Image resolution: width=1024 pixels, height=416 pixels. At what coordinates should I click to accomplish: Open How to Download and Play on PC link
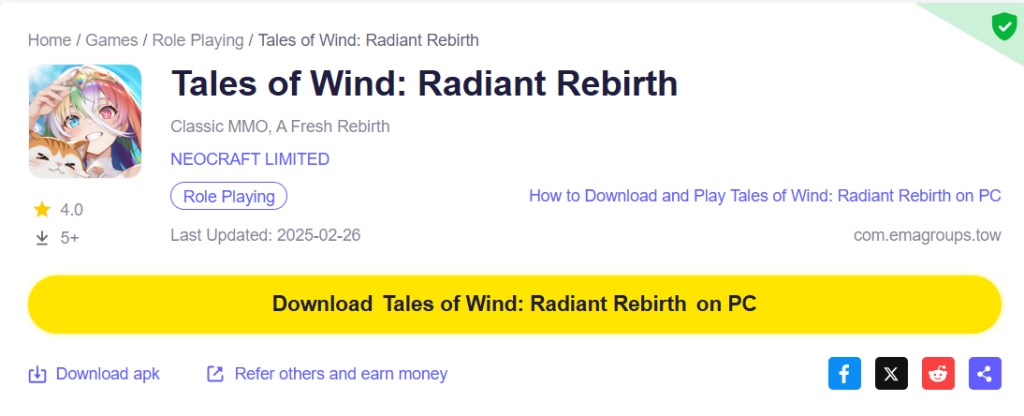pyautogui.click(x=765, y=196)
